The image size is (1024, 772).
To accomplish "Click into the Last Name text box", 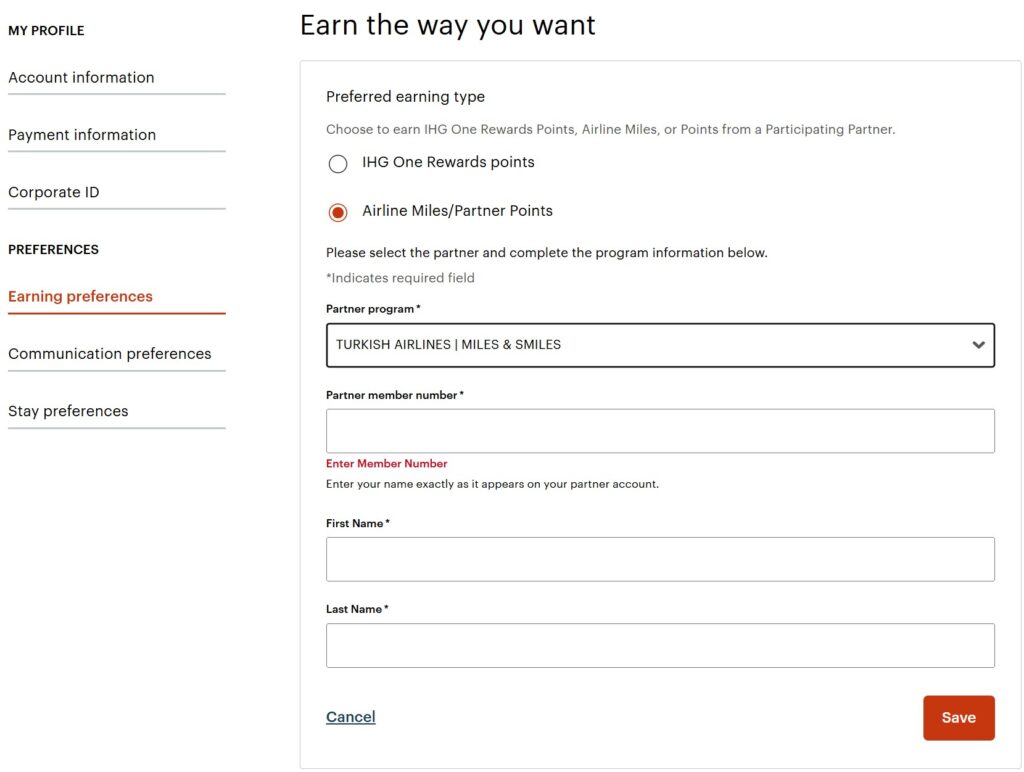I will coord(660,646).
